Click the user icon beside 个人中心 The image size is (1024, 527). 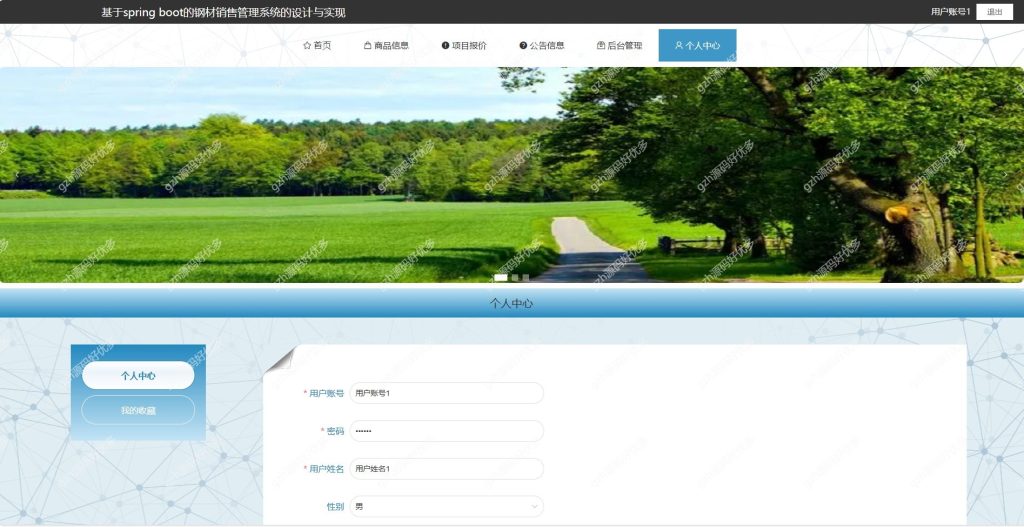(679, 46)
